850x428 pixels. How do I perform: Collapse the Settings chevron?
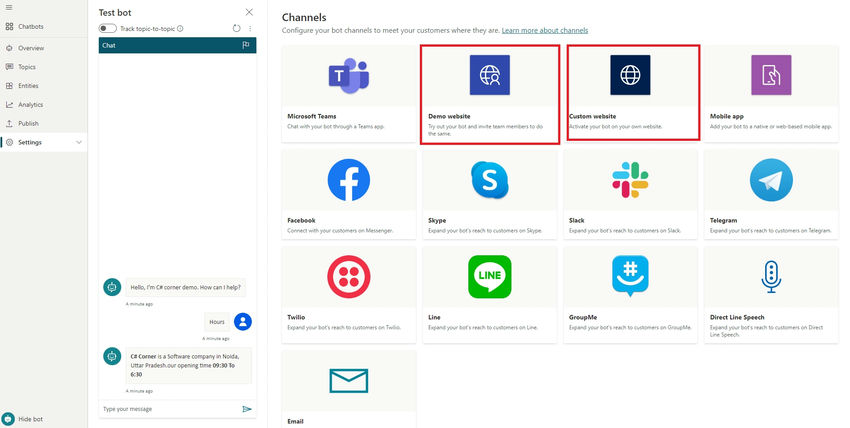click(x=79, y=142)
